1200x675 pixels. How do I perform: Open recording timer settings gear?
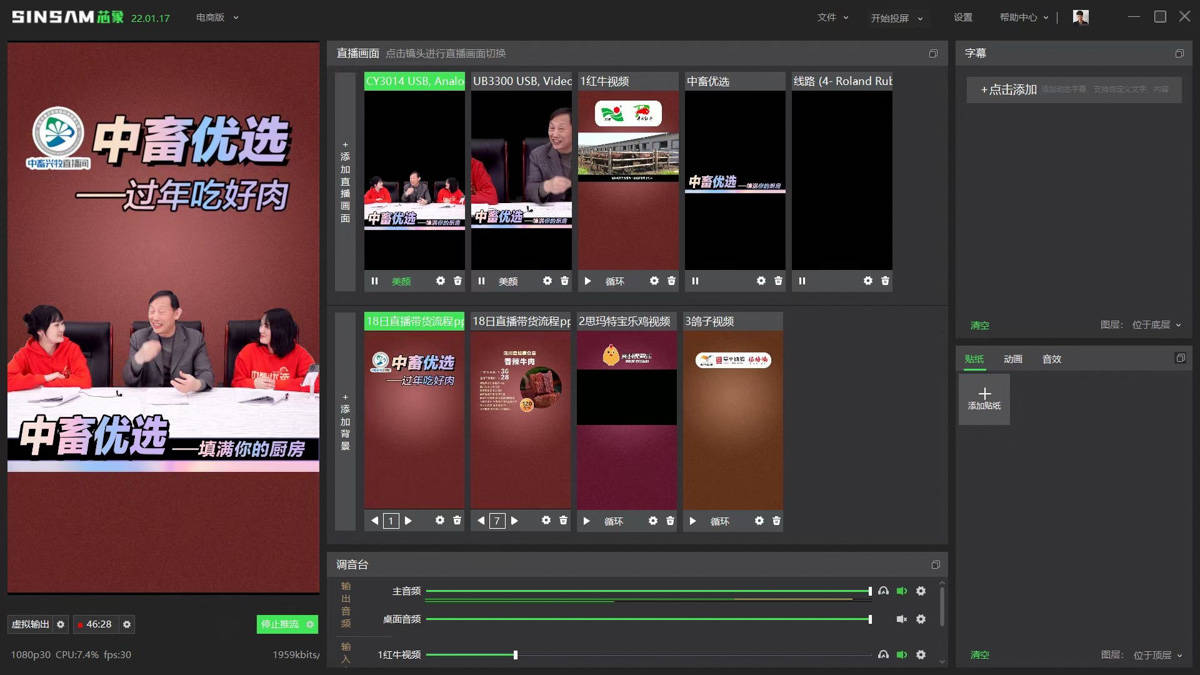pos(127,624)
